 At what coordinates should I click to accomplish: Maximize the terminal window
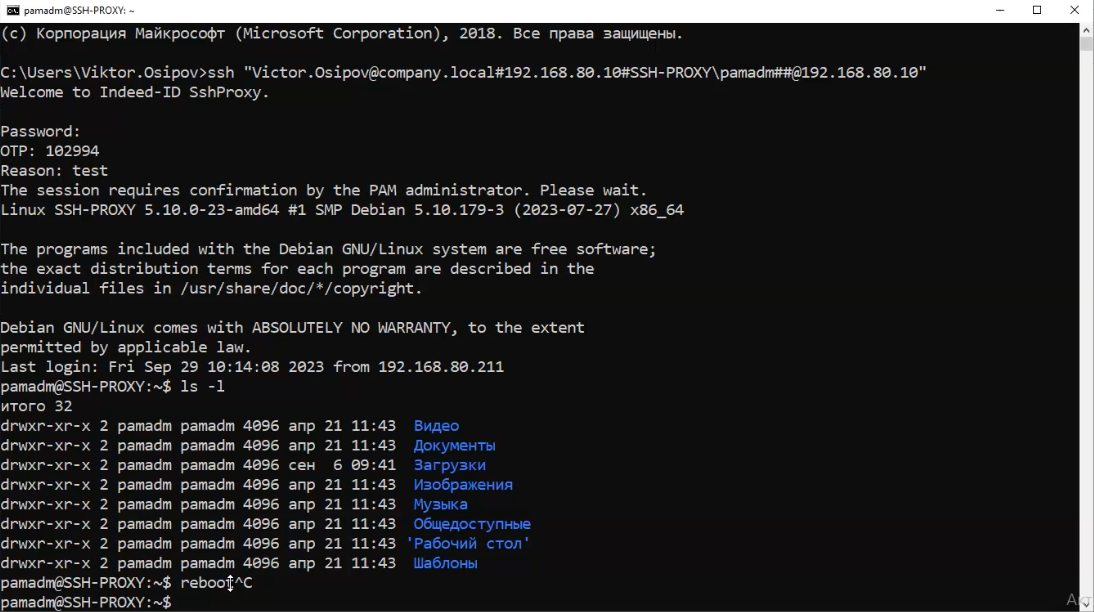tap(1037, 11)
